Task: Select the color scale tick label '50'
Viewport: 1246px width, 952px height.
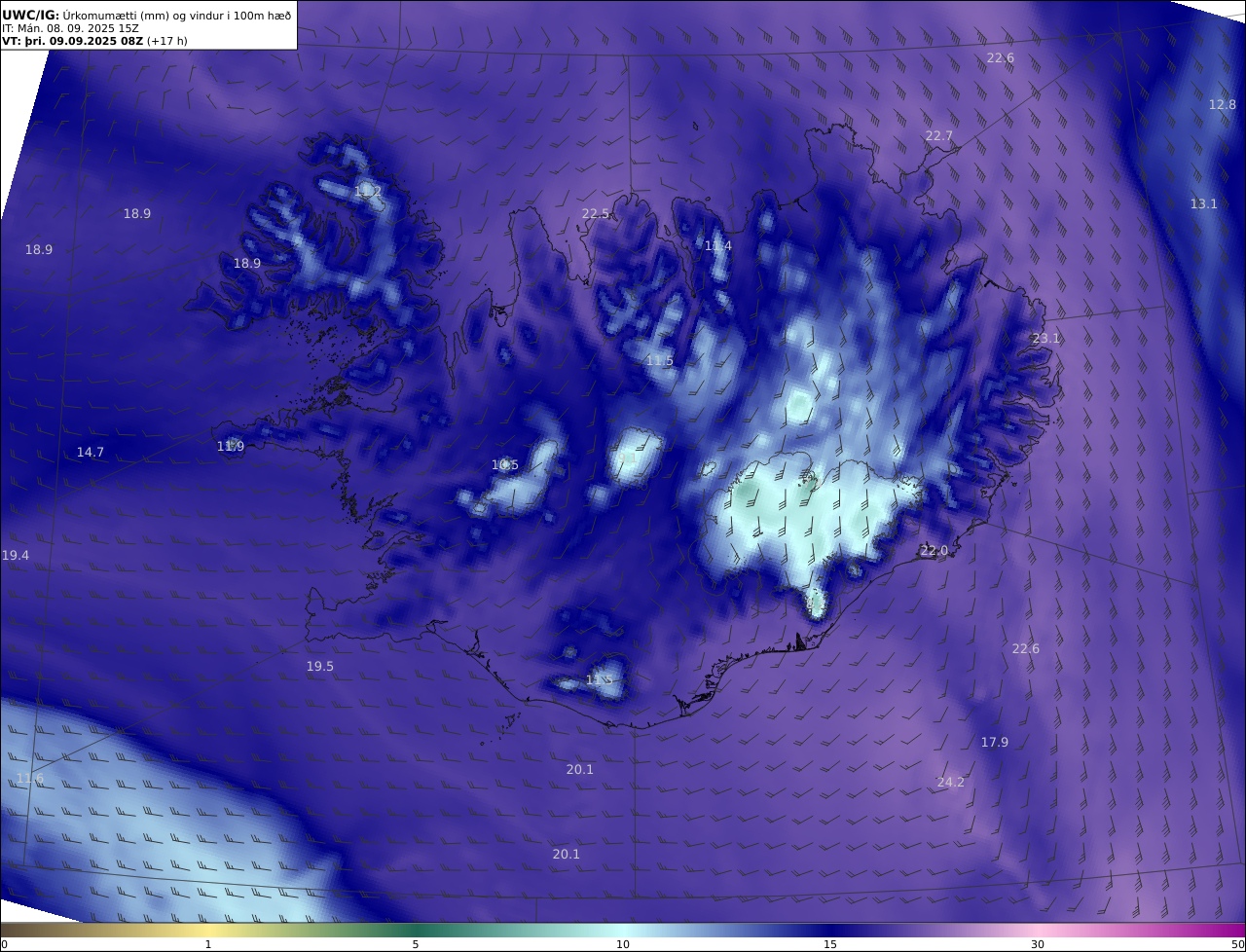Action: pos(1237,944)
